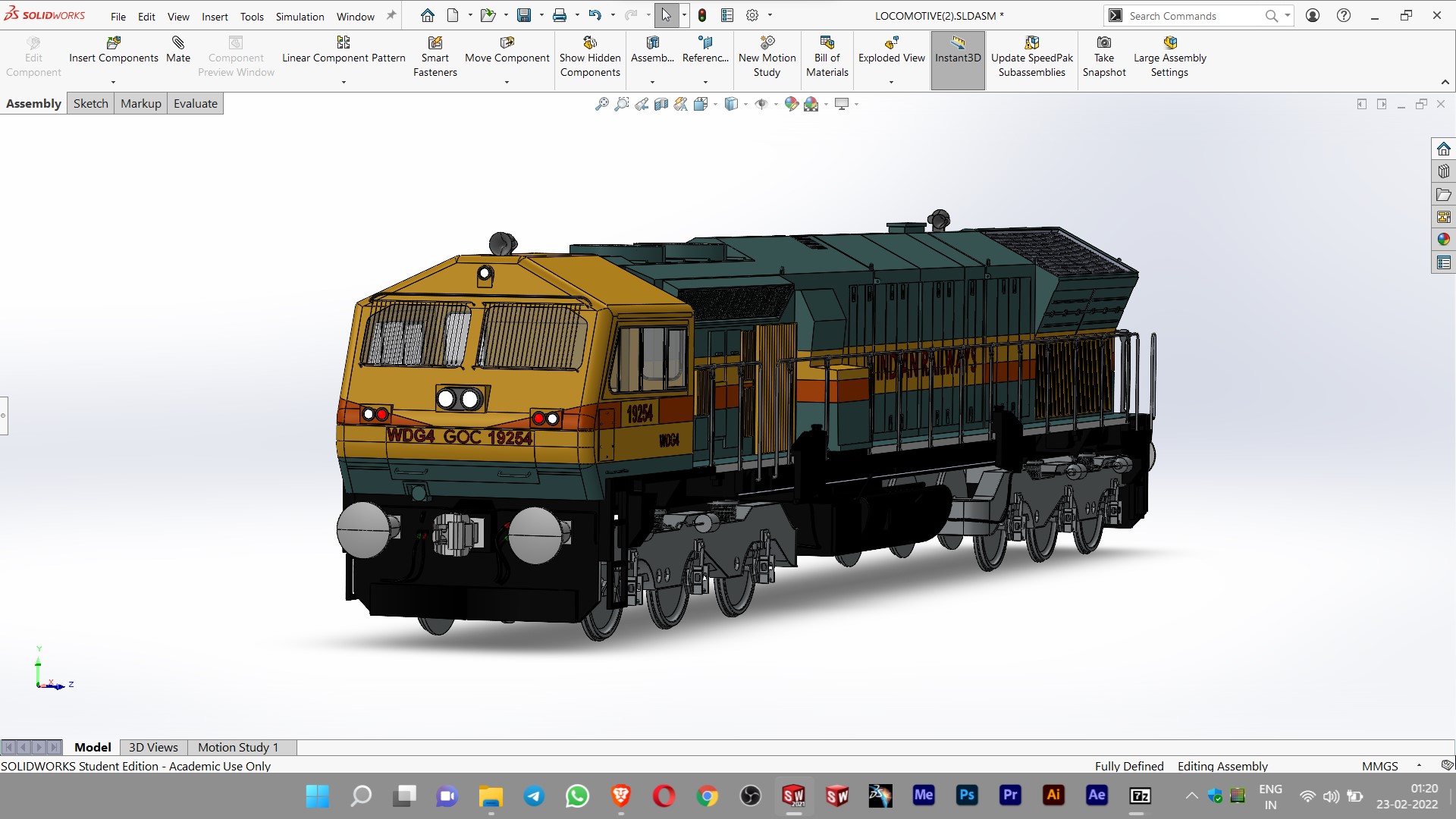Toggle the Hide/Show Items eye icon
Screen dimensions: 1456x819
pyautogui.click(x=761, y=104)
